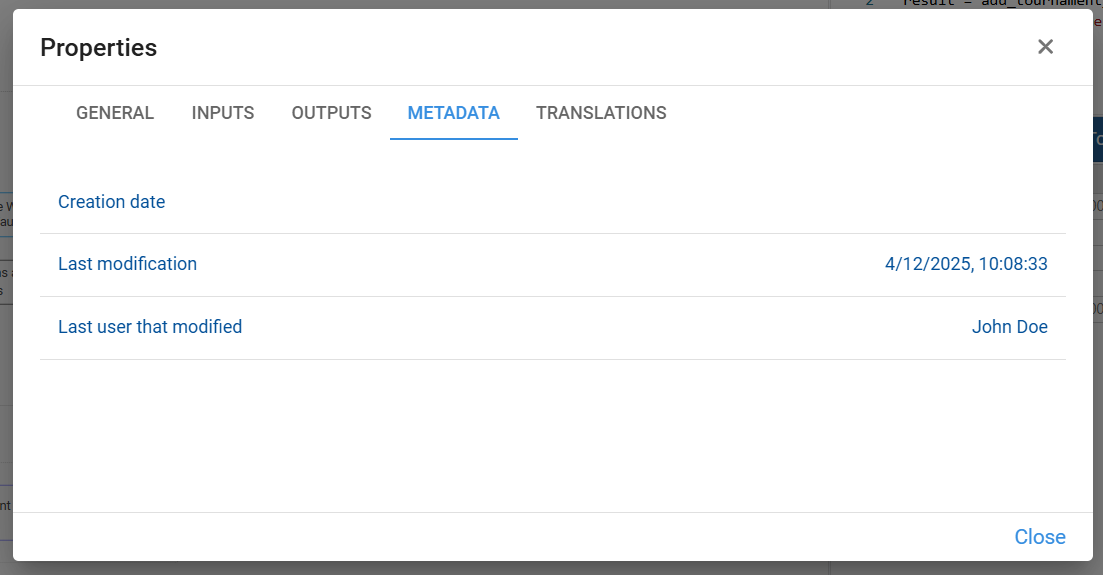The width and height of the screenshot is (1103, 575).
Task: Click the Last user that modified label
Action: click(150, 327)
